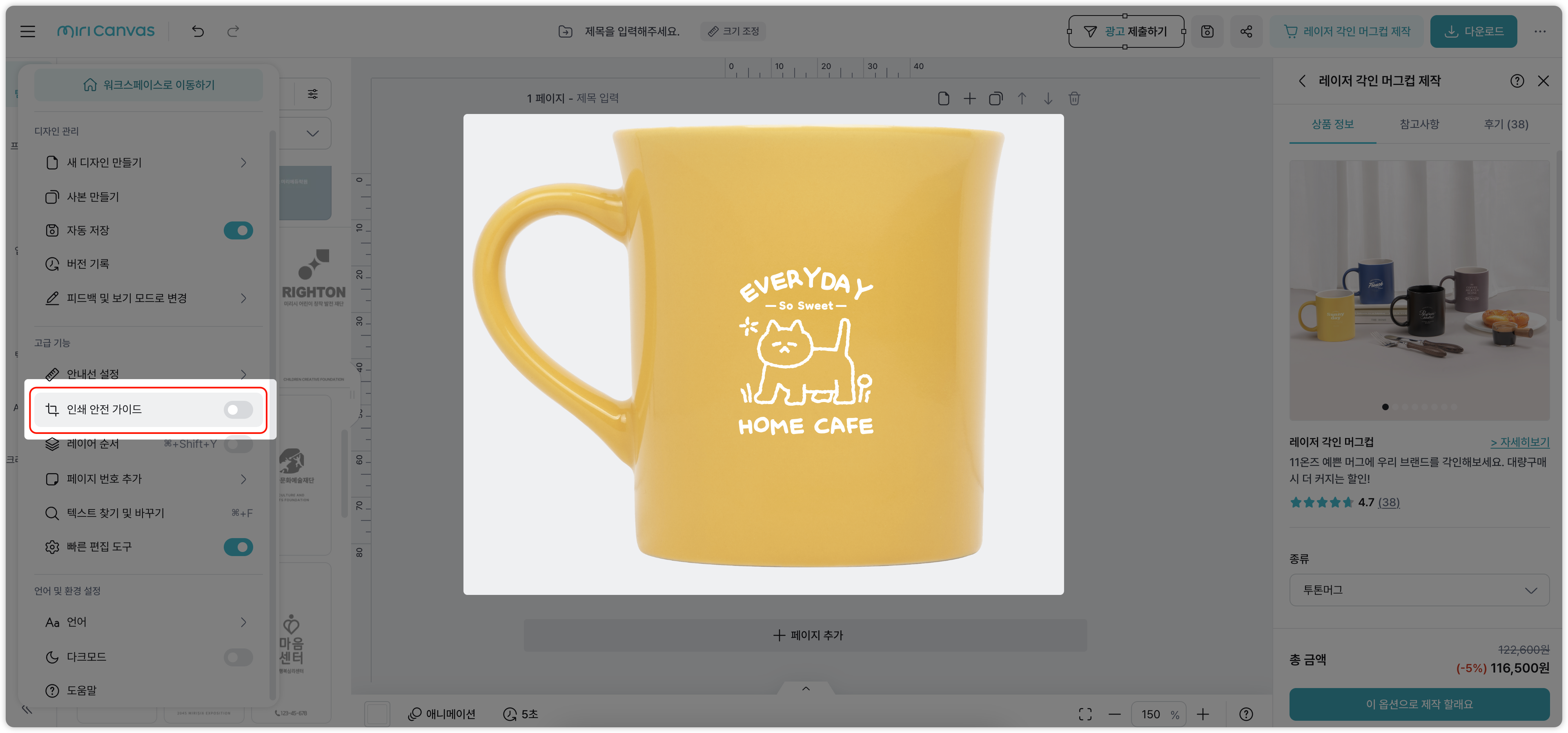The image size is (1568, 733).
Task: Click the 이 옵션으로 제작 할래요 button
Action: [1419, 704]
